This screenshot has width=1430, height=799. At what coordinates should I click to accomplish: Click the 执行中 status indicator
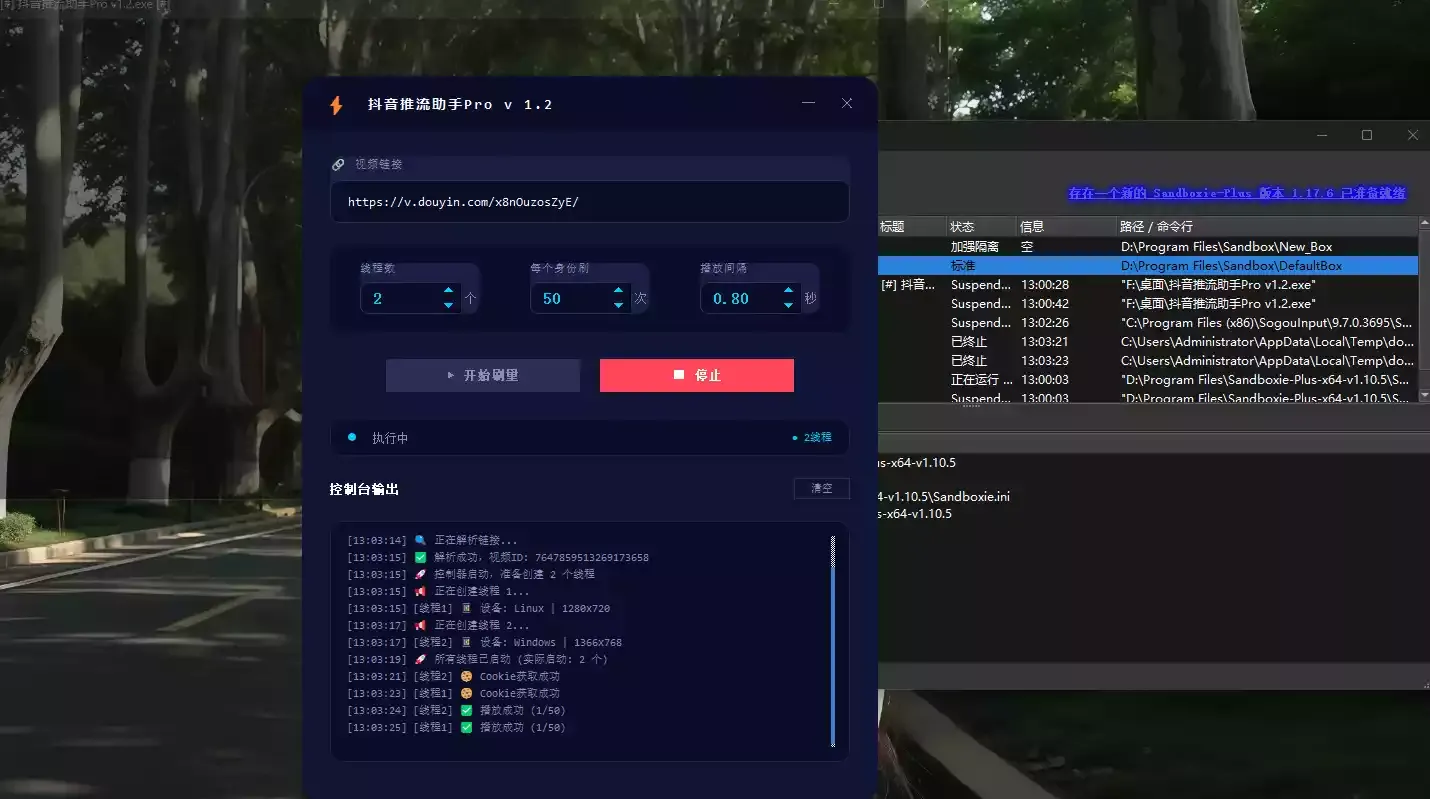(x=379, y=438)
